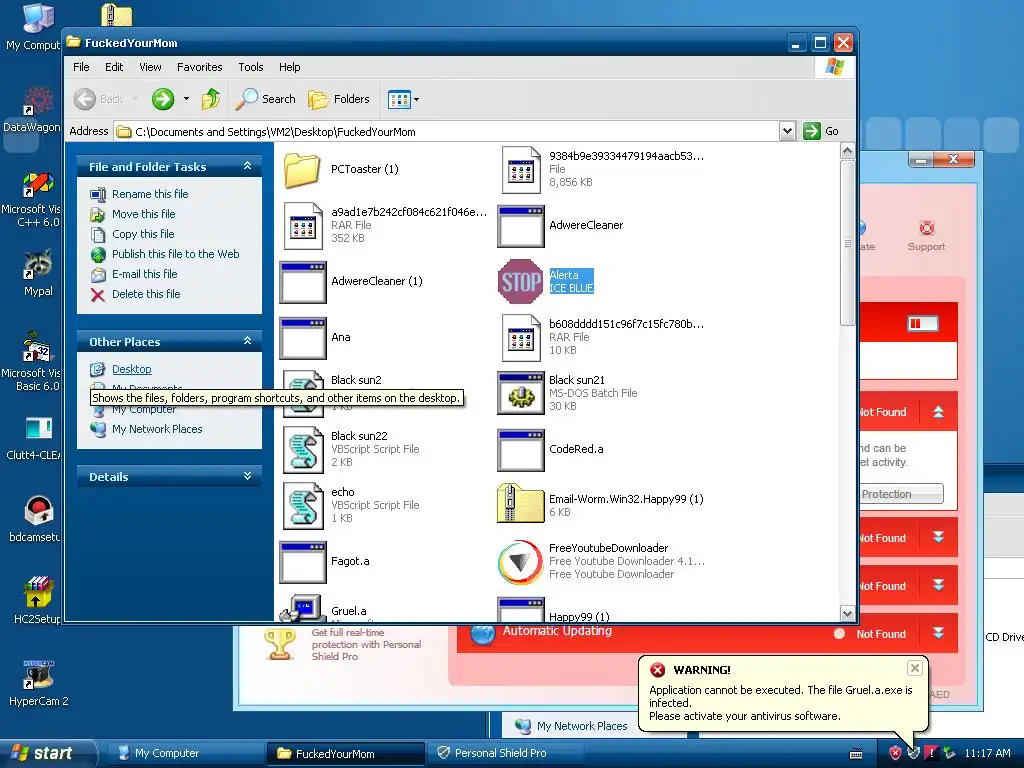This screenshot has width=1024, height=768.
Task: Click Protection button in Personal Shield Pro
Action: (x=902, y=494)
